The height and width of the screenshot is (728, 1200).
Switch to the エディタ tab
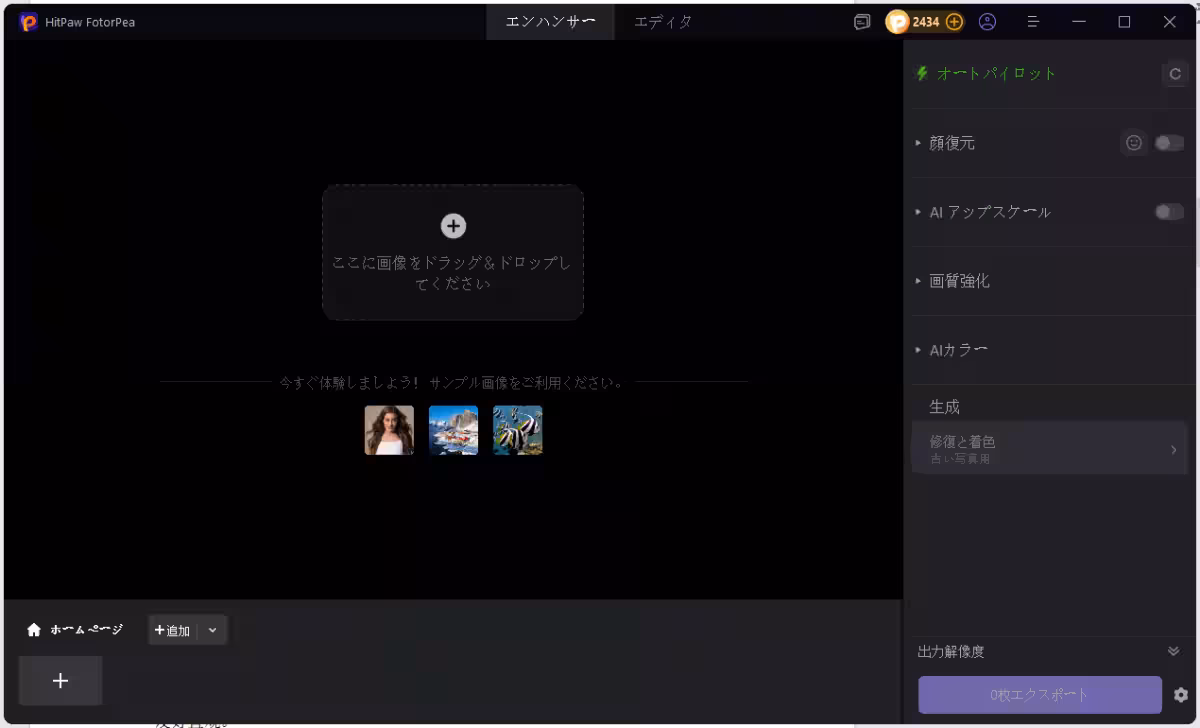[663, 21]
